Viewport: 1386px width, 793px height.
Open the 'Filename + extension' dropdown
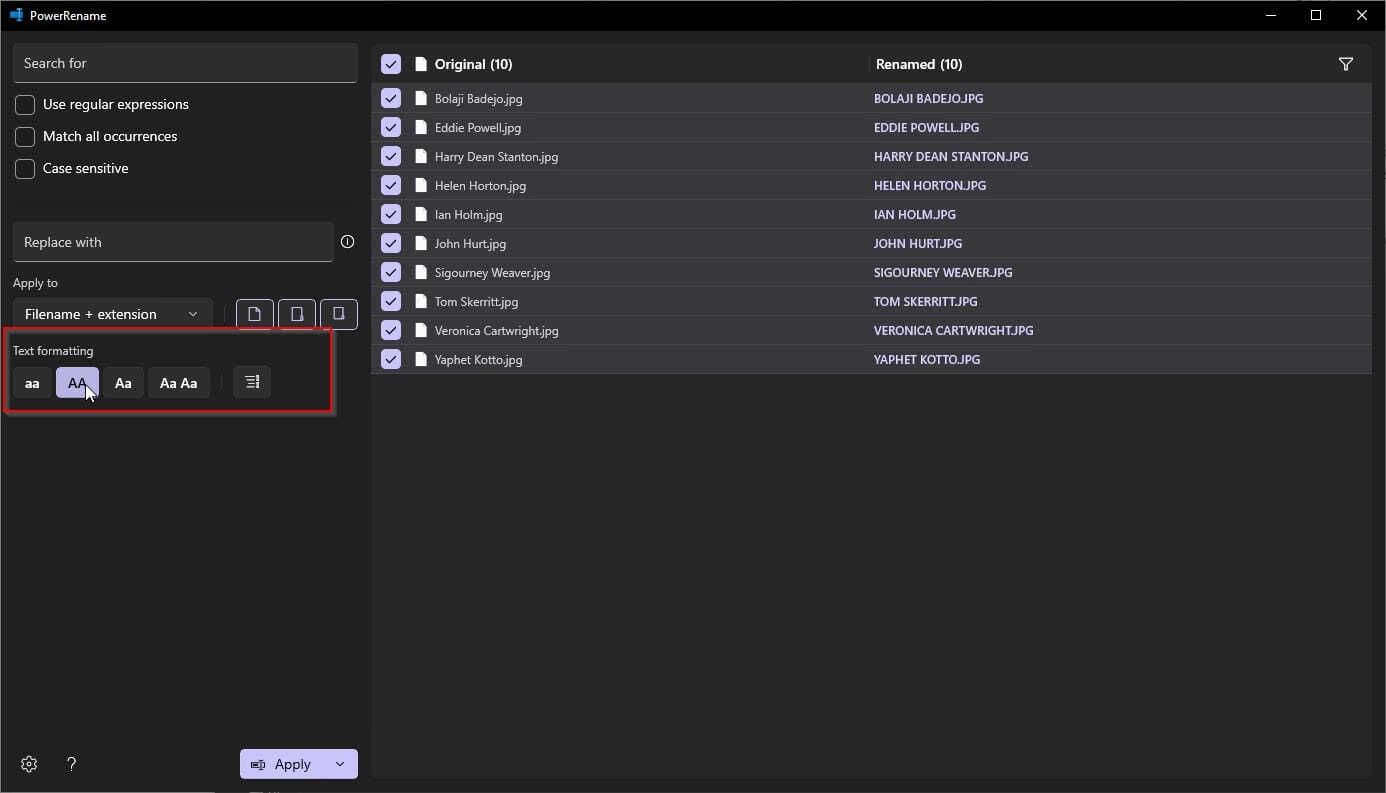click(x=112, y=314)
